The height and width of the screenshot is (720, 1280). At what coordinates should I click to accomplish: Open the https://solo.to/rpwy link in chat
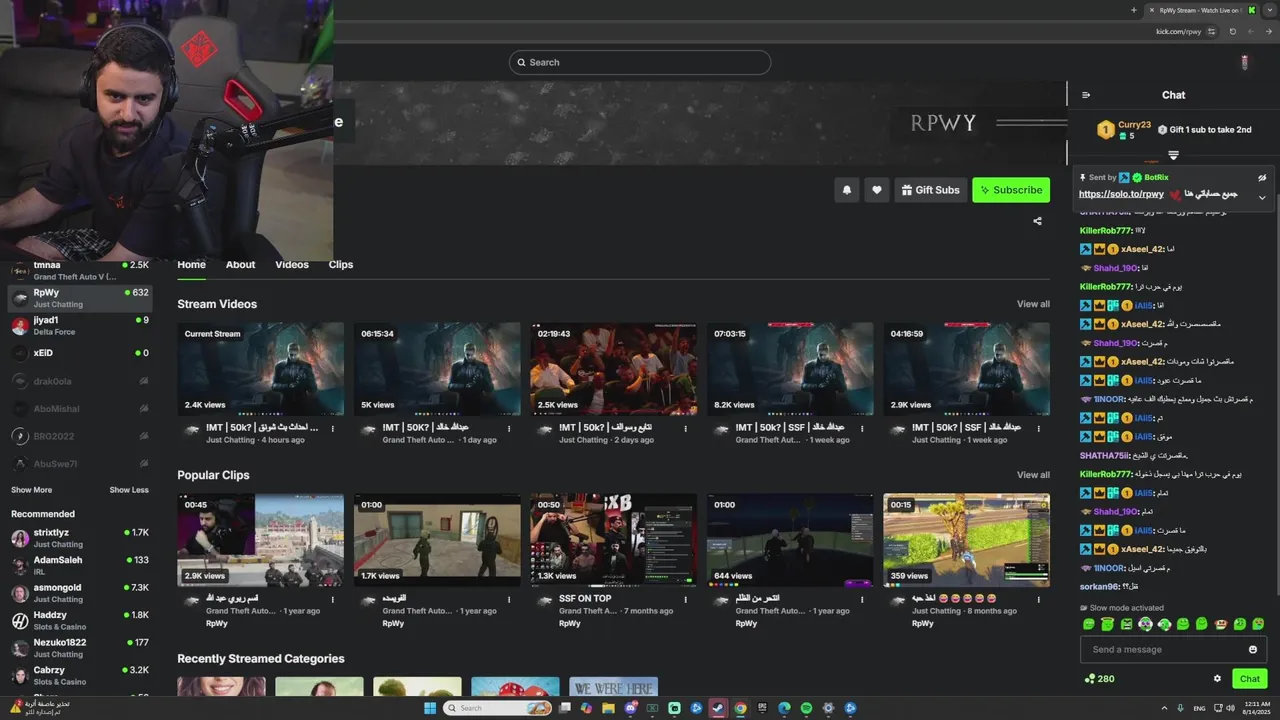click(x=1121, y=194)
